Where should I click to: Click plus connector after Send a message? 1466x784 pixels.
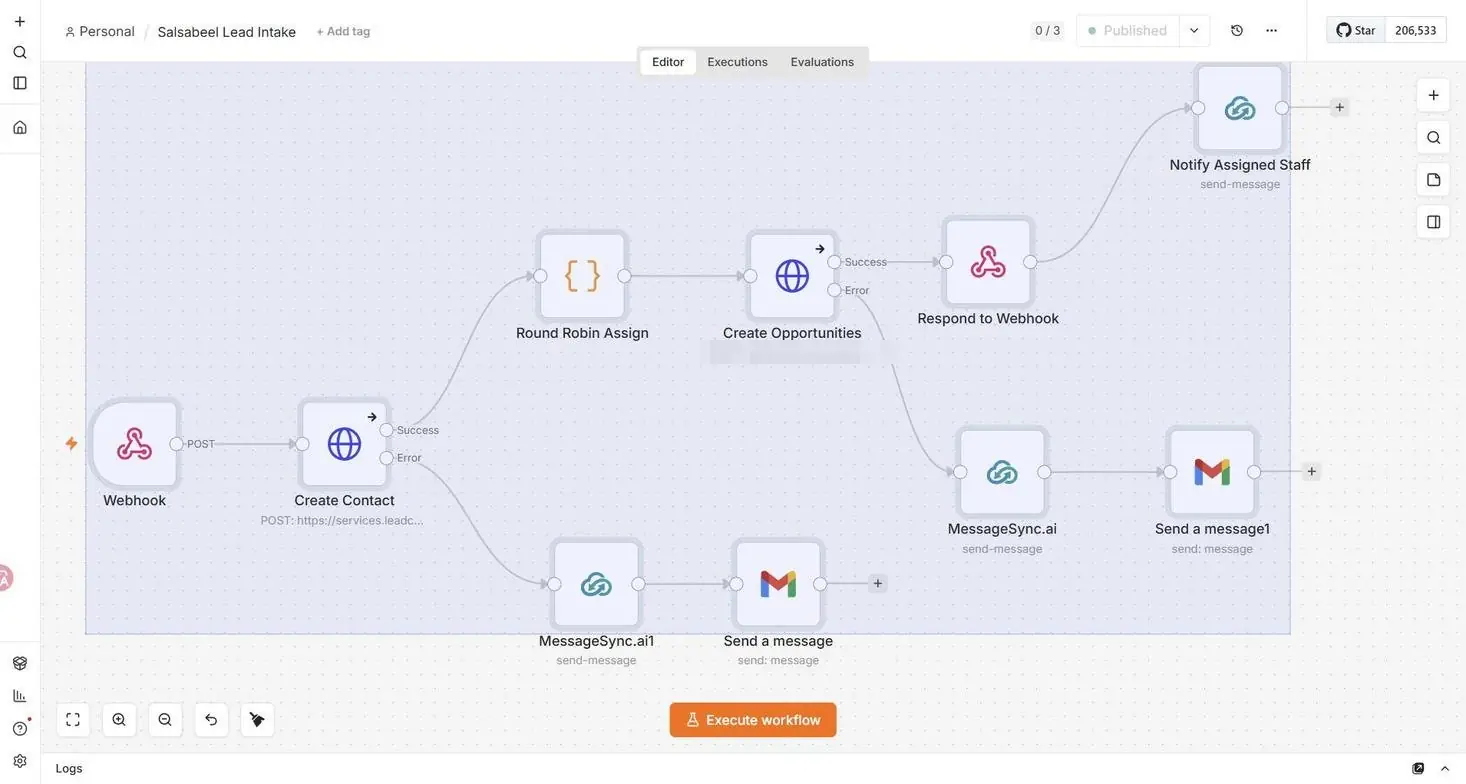(878, 584)
